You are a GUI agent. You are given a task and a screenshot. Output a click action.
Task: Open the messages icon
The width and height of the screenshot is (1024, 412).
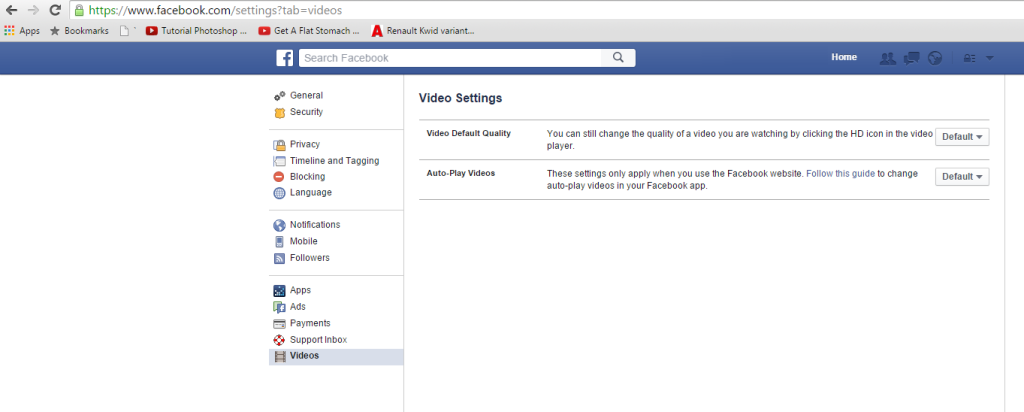[x=911, y=58]
